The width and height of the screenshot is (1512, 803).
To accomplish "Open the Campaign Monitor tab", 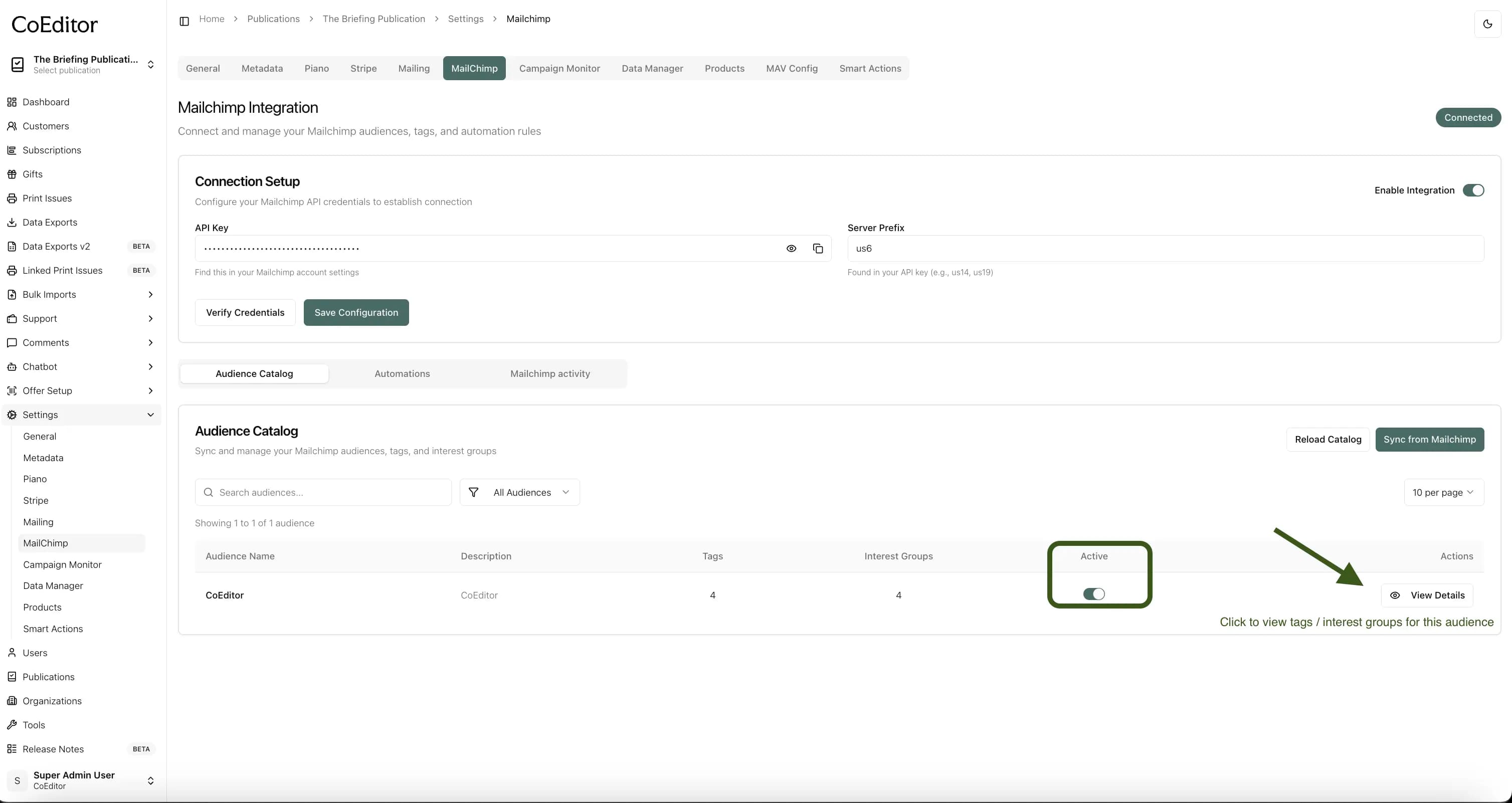I will (559, 68).
